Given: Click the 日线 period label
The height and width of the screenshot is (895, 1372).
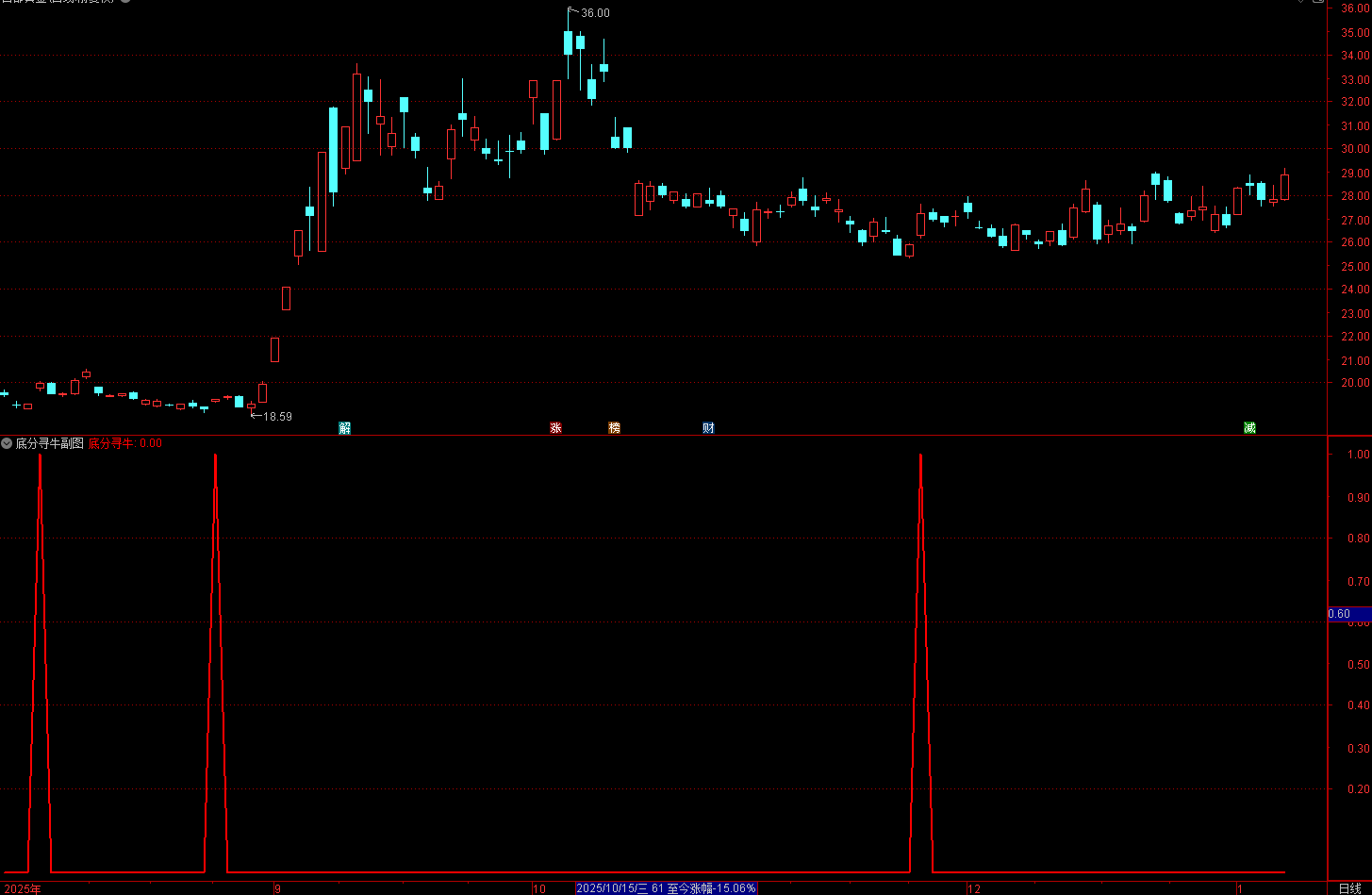Looking at the screenshot, I should [x=1349, y=888].
